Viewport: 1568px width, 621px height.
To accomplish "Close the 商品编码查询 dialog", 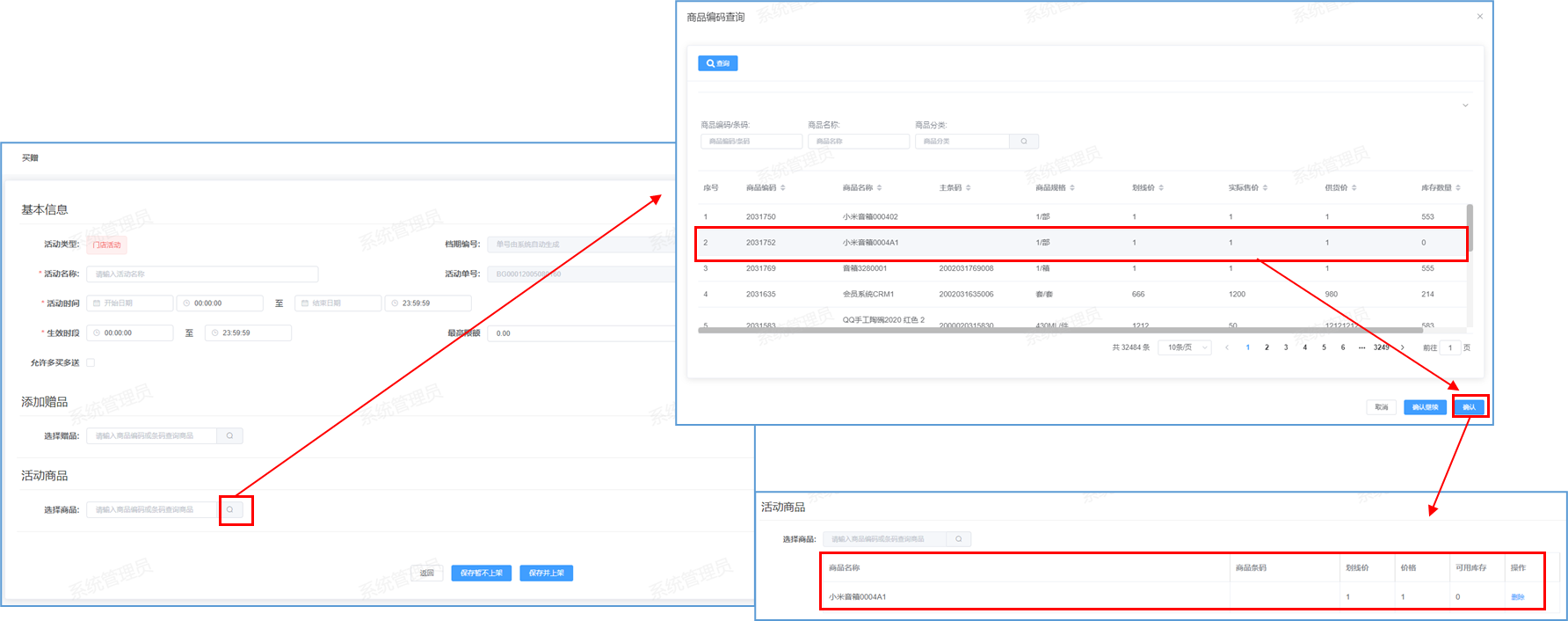I will 1480,17.
